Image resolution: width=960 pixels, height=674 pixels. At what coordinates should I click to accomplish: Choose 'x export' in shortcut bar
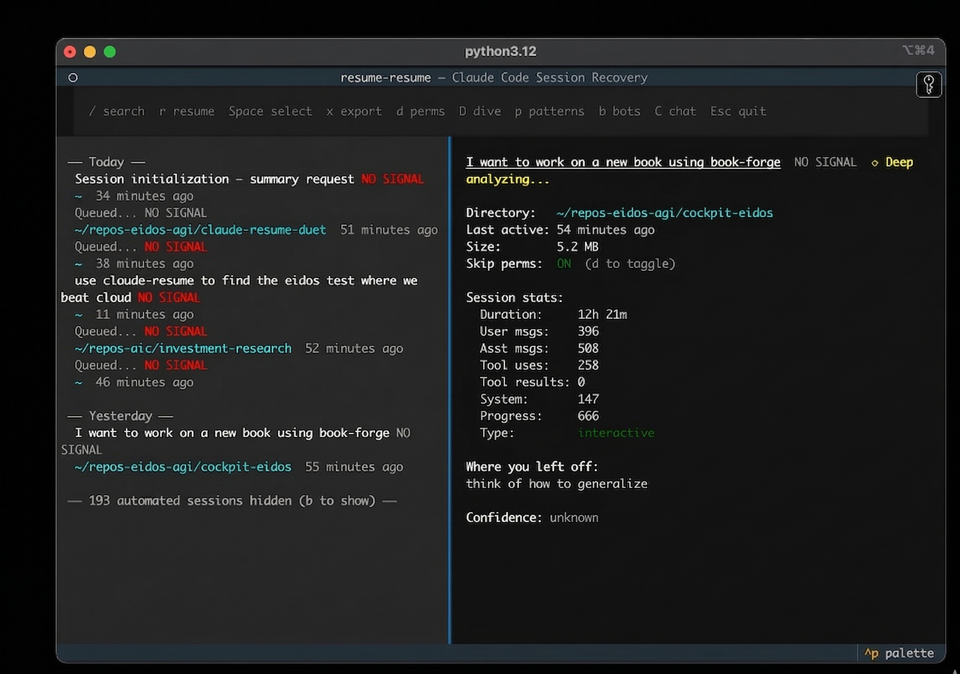click(354, 111)
